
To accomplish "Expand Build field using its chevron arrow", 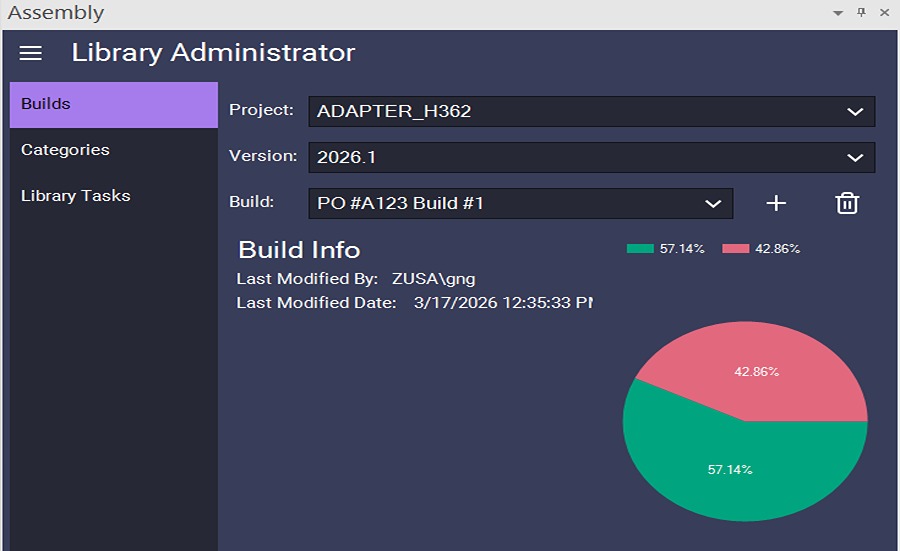I will point(713,204).
